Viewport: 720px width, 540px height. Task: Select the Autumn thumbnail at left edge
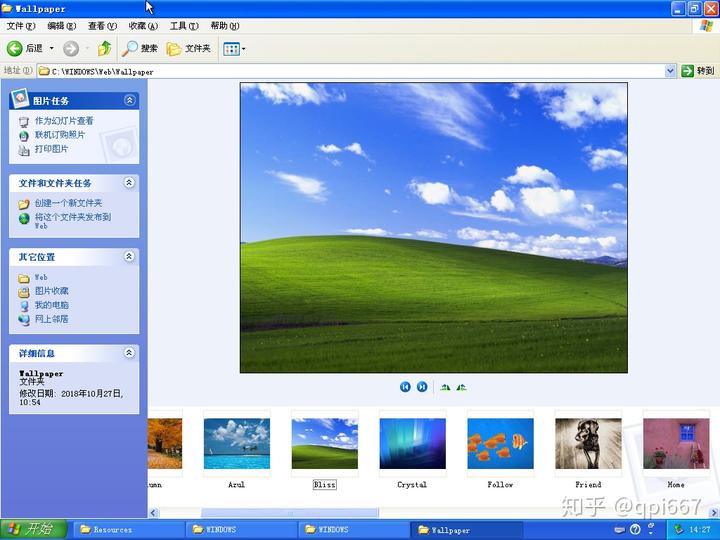click(165, 444)
